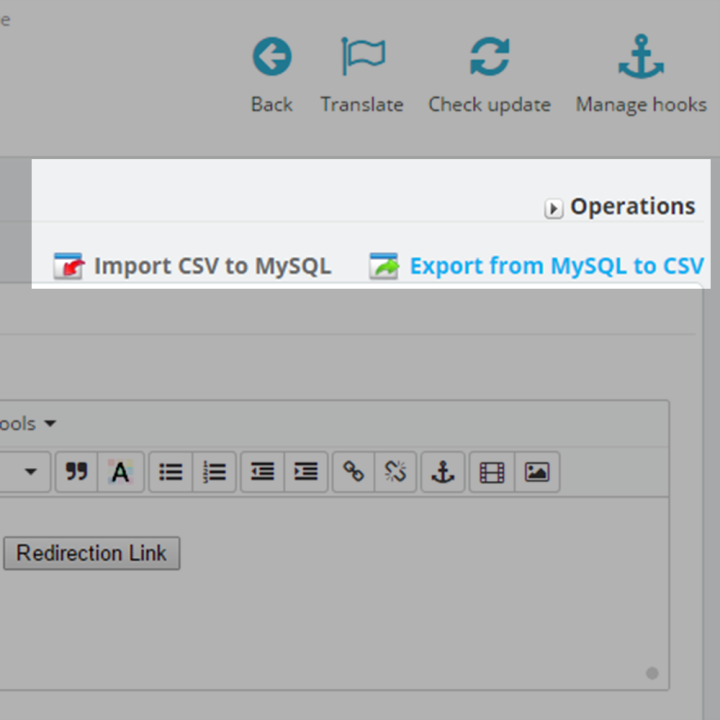This screenshot has height=720, width=720.
Task: Expand the Operations arrow toggle
Action: point(553,208)
